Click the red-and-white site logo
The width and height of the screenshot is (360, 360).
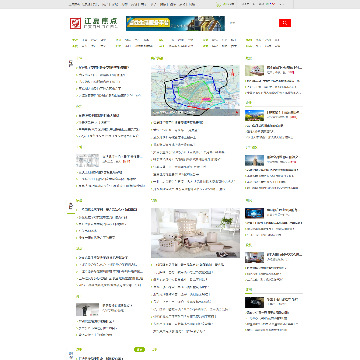(75, 23)
